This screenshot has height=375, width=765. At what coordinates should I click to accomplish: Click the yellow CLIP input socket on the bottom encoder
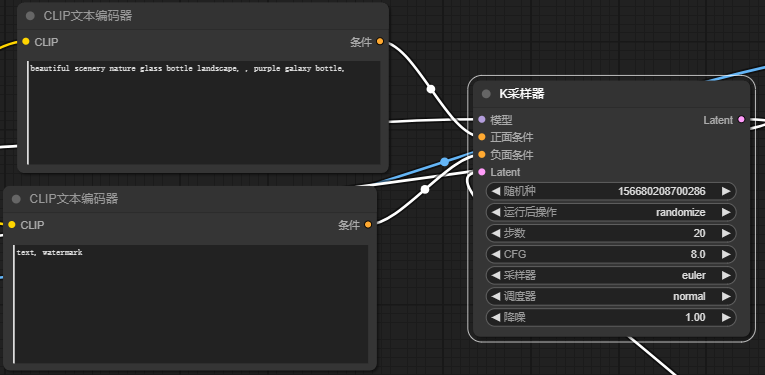pyautogui.click(x=12, y=225)
